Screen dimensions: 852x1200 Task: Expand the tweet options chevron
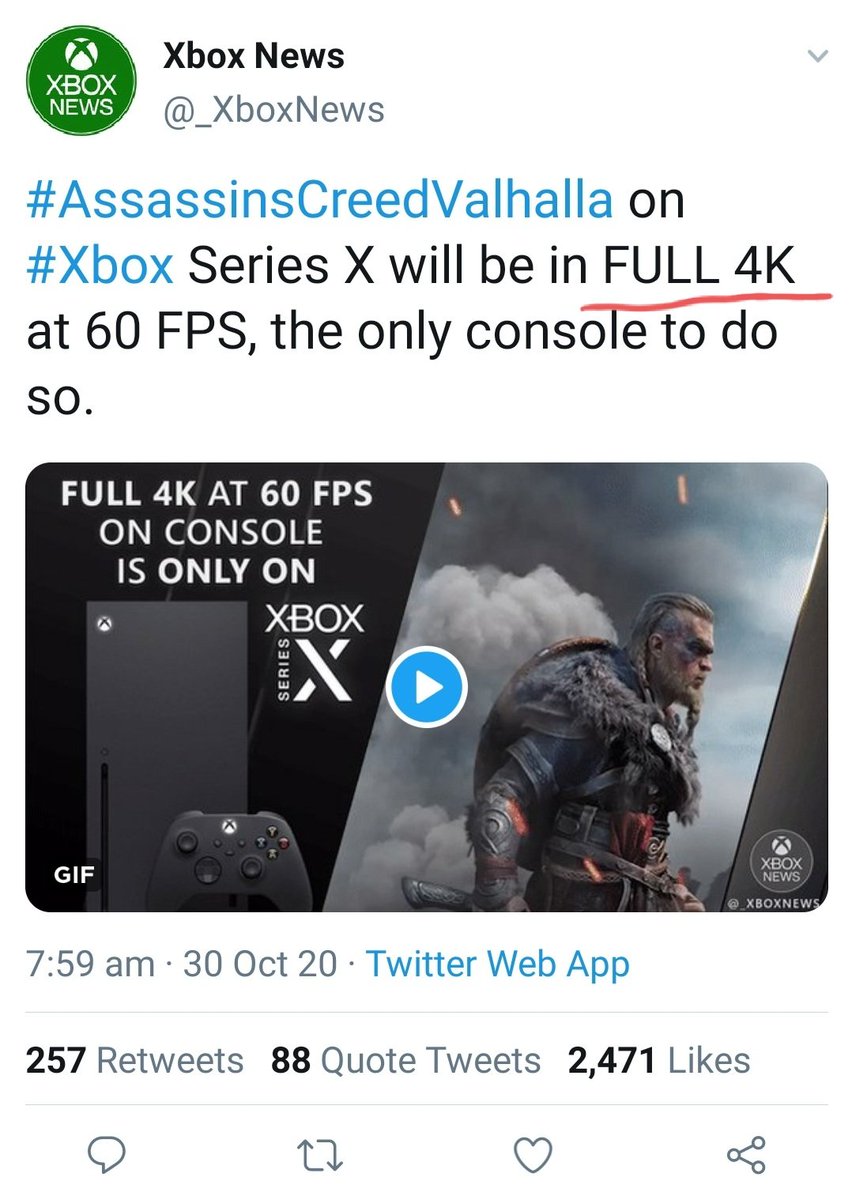(818, 58)
